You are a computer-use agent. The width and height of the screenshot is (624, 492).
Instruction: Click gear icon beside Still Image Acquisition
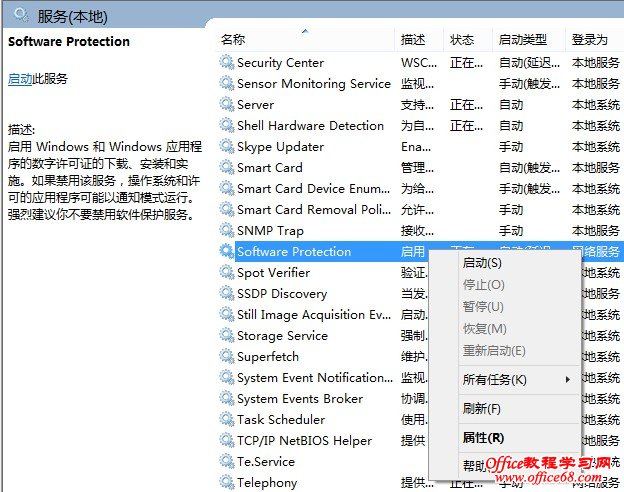226,314
